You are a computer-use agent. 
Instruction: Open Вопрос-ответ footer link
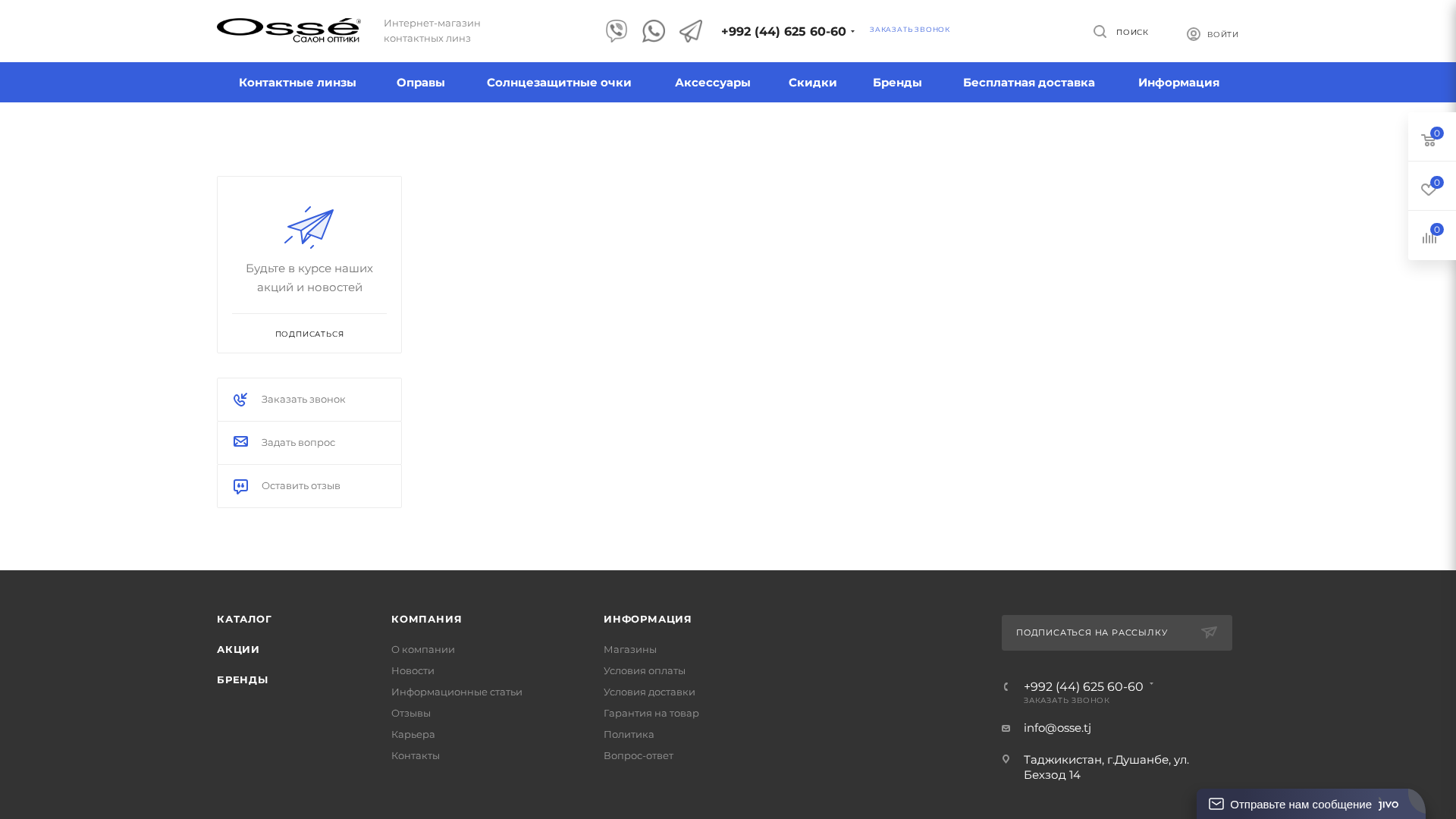(639, 756)
